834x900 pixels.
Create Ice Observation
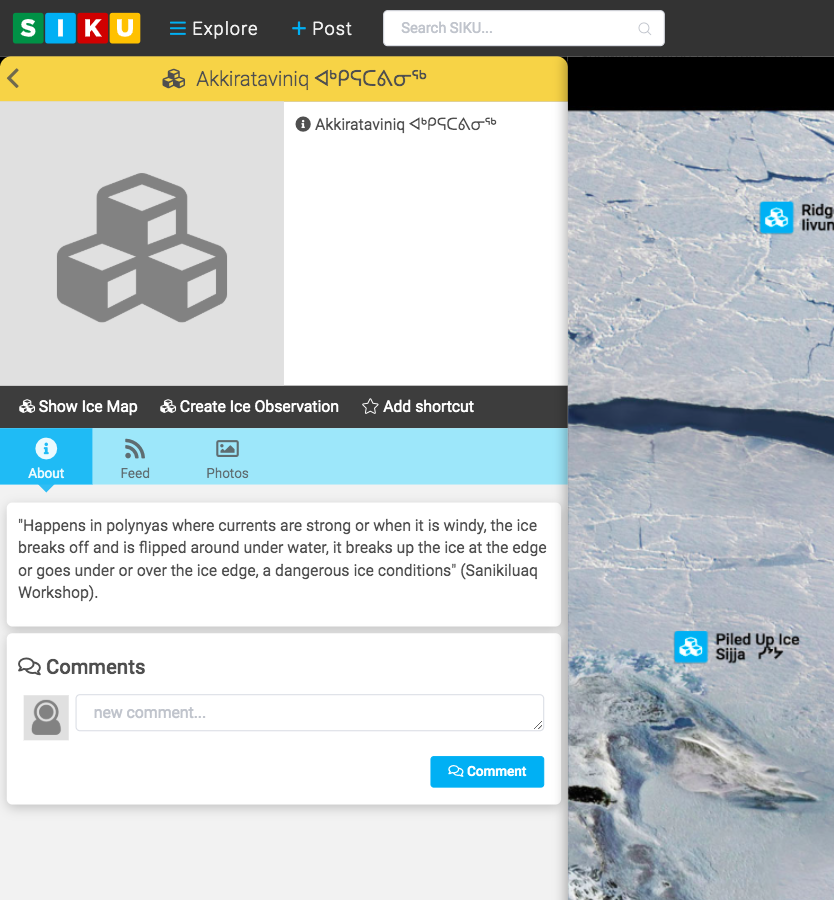tap(249, 406)
